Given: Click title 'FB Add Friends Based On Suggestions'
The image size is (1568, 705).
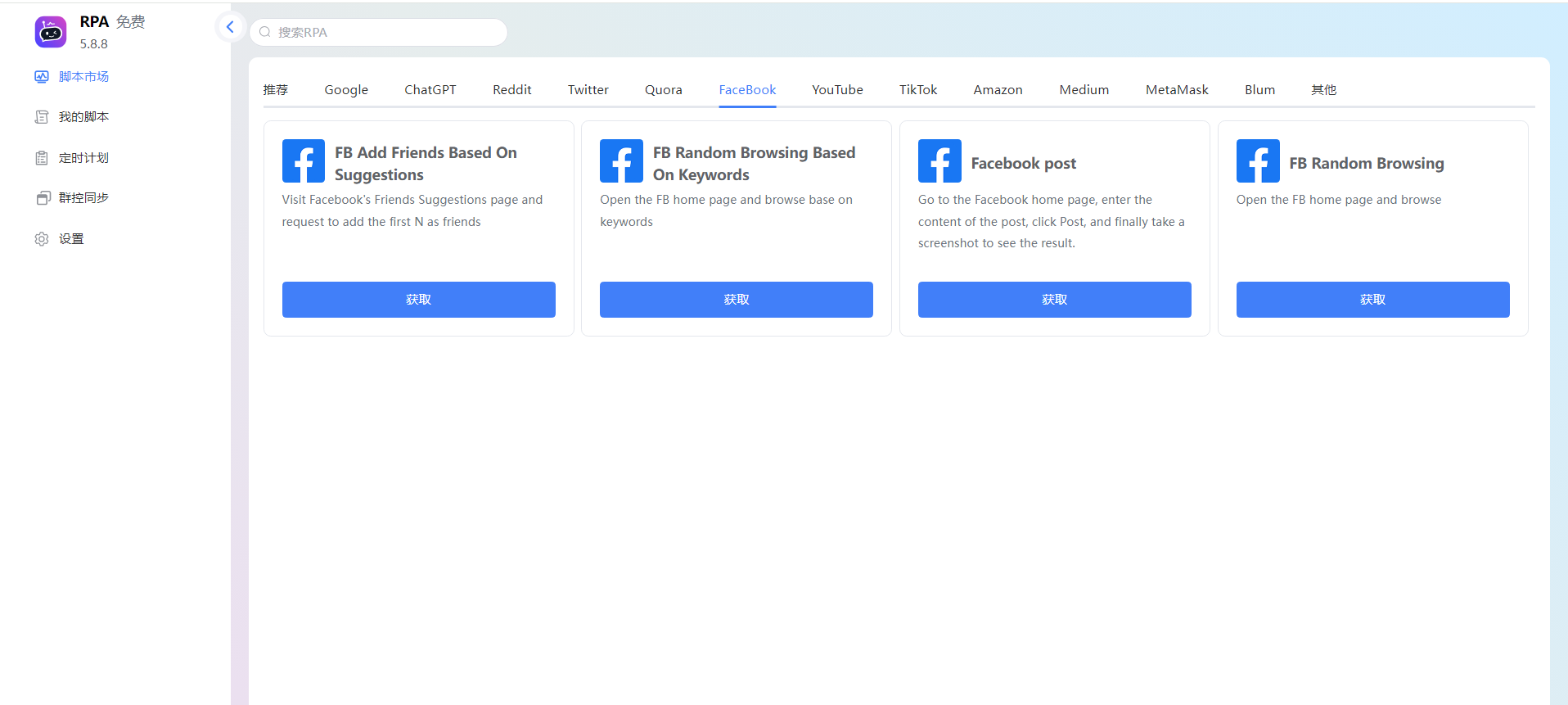Looking at the screenshot, I should (426, 164).
